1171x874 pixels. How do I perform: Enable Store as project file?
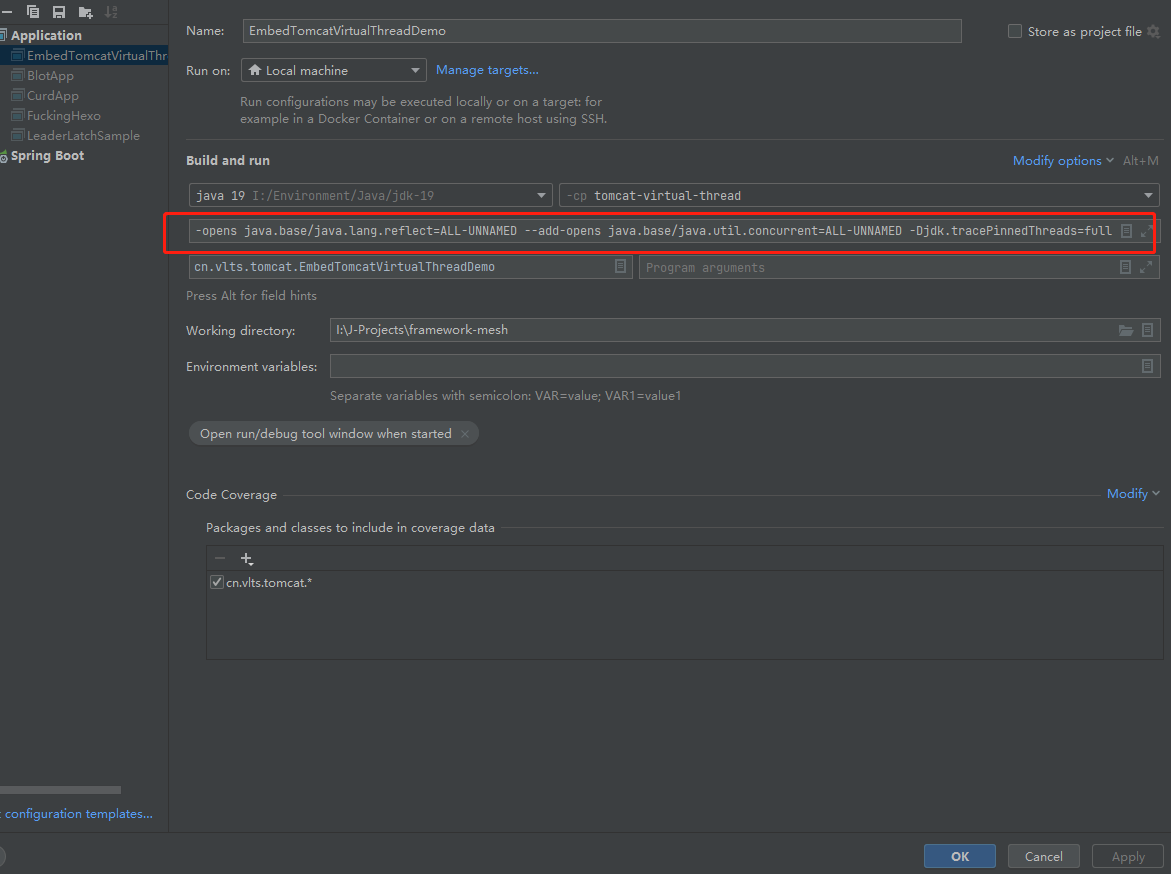pos(1016,32)
